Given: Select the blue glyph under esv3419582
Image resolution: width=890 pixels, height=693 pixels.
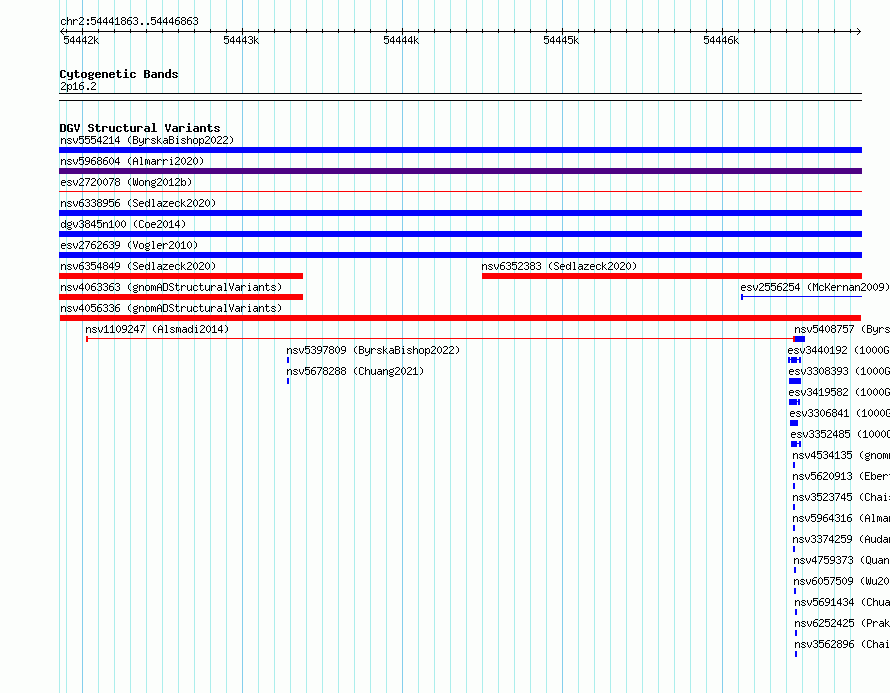Looking at the screenshot, I should coord(795,402).
